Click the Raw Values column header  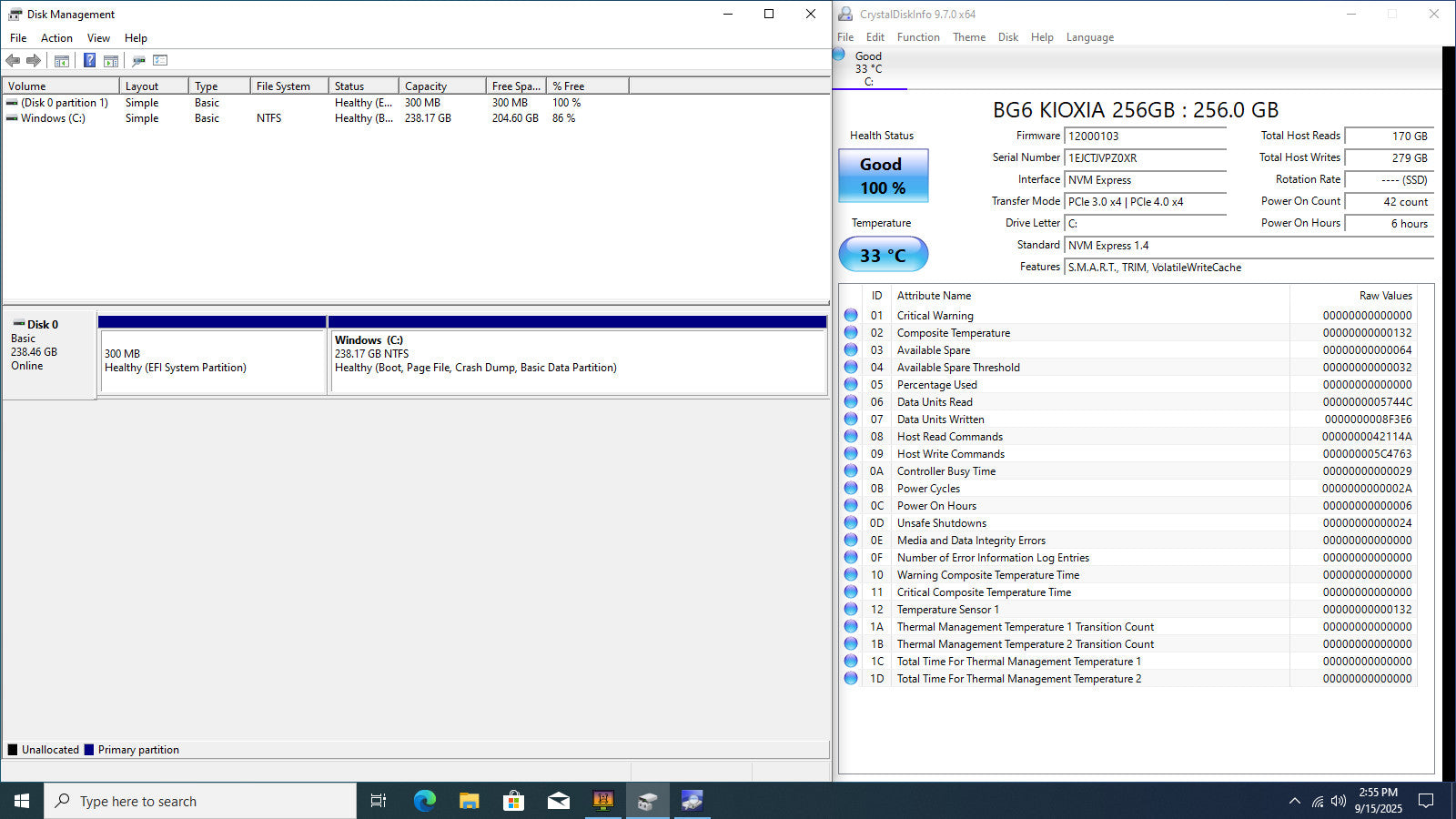(1353, 296)
